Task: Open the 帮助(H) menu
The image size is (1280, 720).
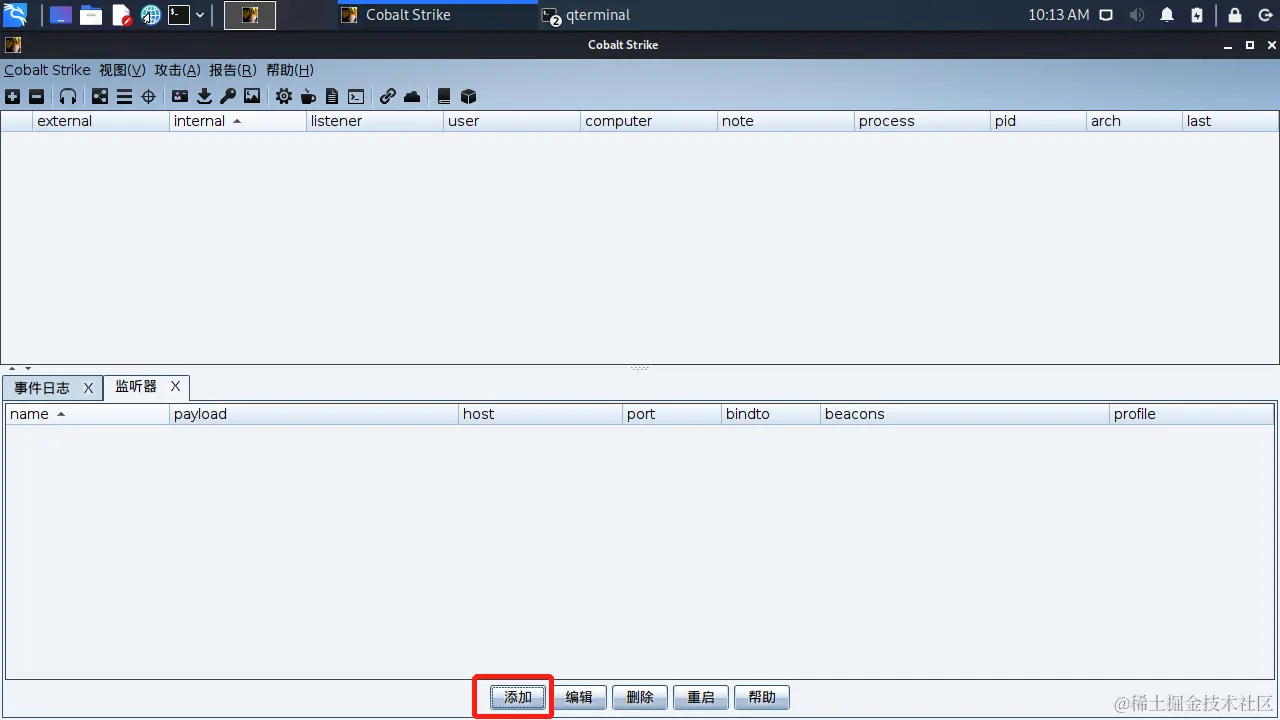Action: tap(290, 70)
